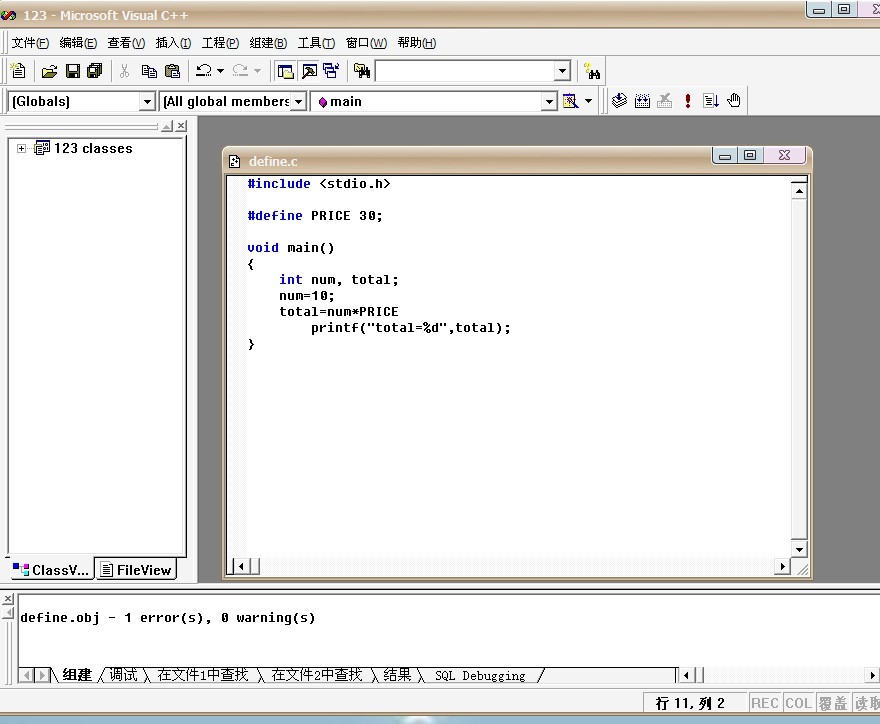Click the Redo icon
The height and width of the screenshot is (724, 880).
pos(240,71)
